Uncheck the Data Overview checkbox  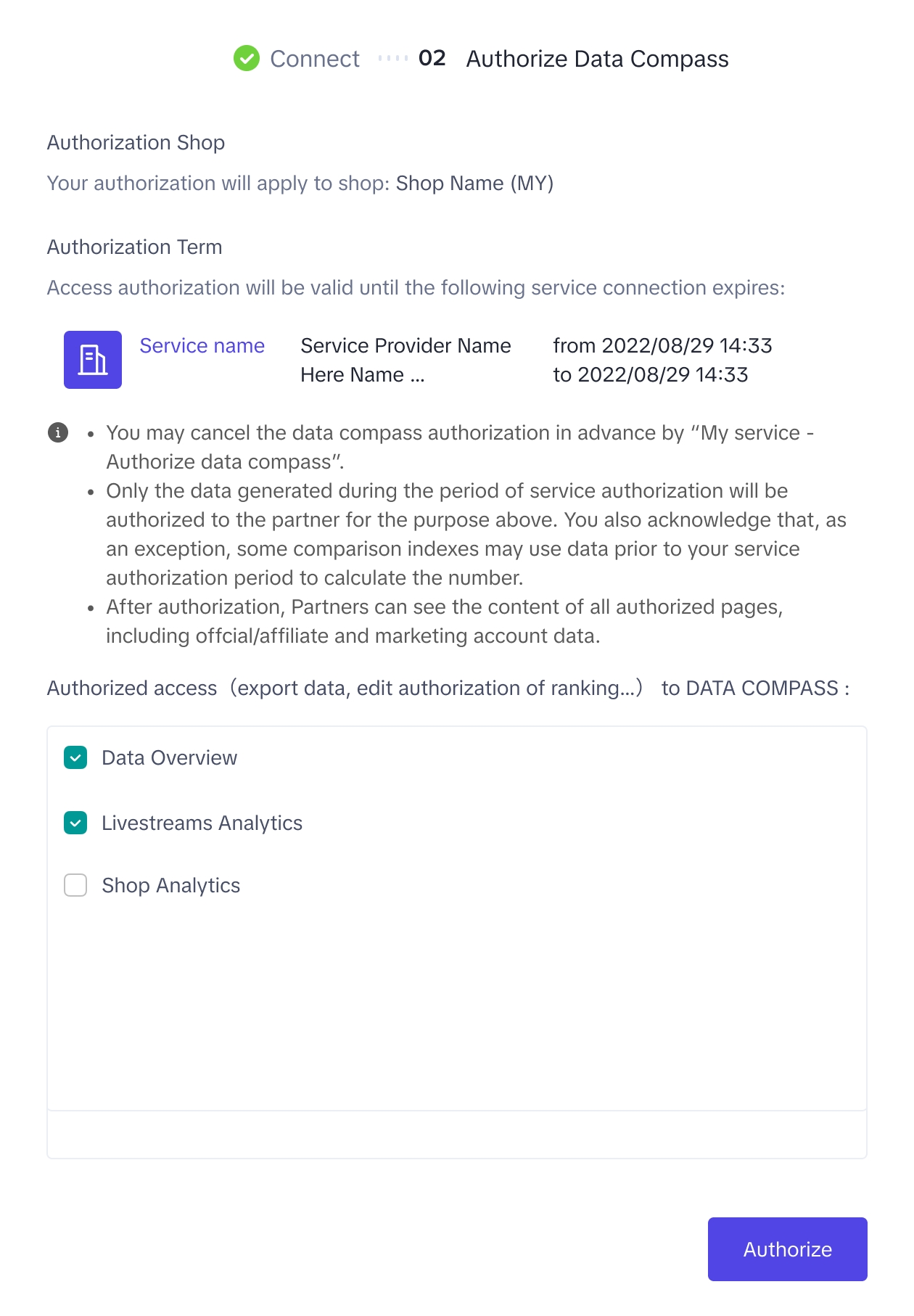75,757
